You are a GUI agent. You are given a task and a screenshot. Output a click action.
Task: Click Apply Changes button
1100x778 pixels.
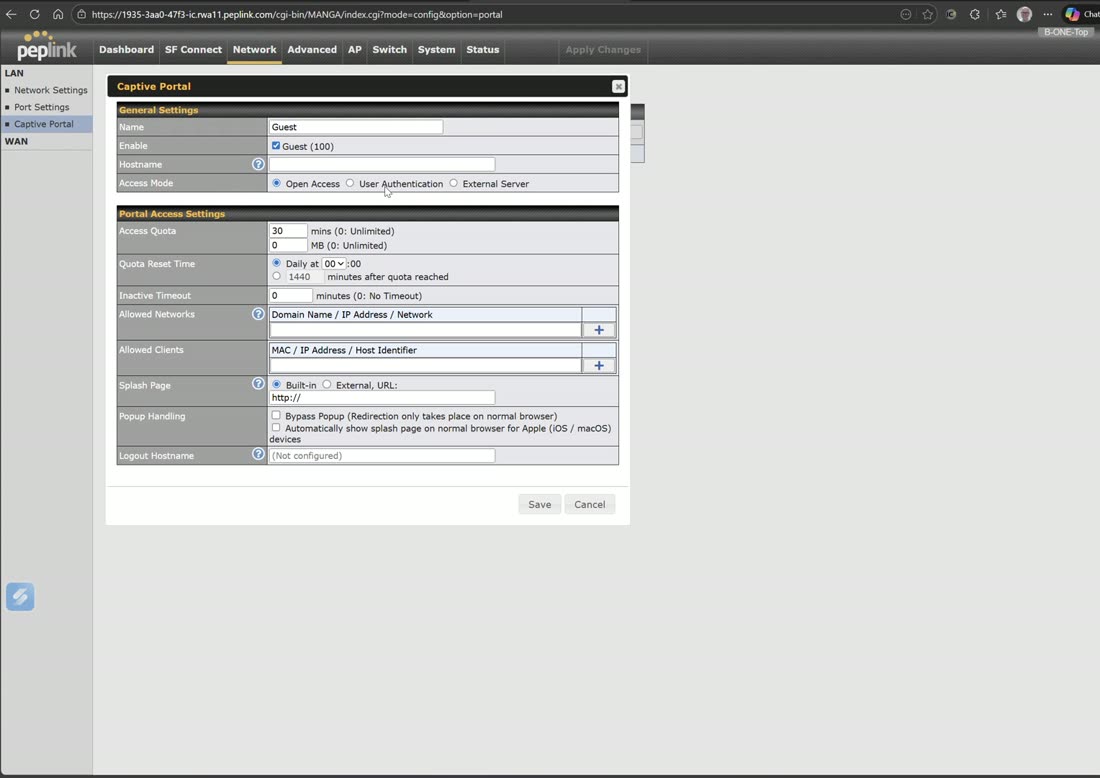pyautogui.click(x=603, y=50)
